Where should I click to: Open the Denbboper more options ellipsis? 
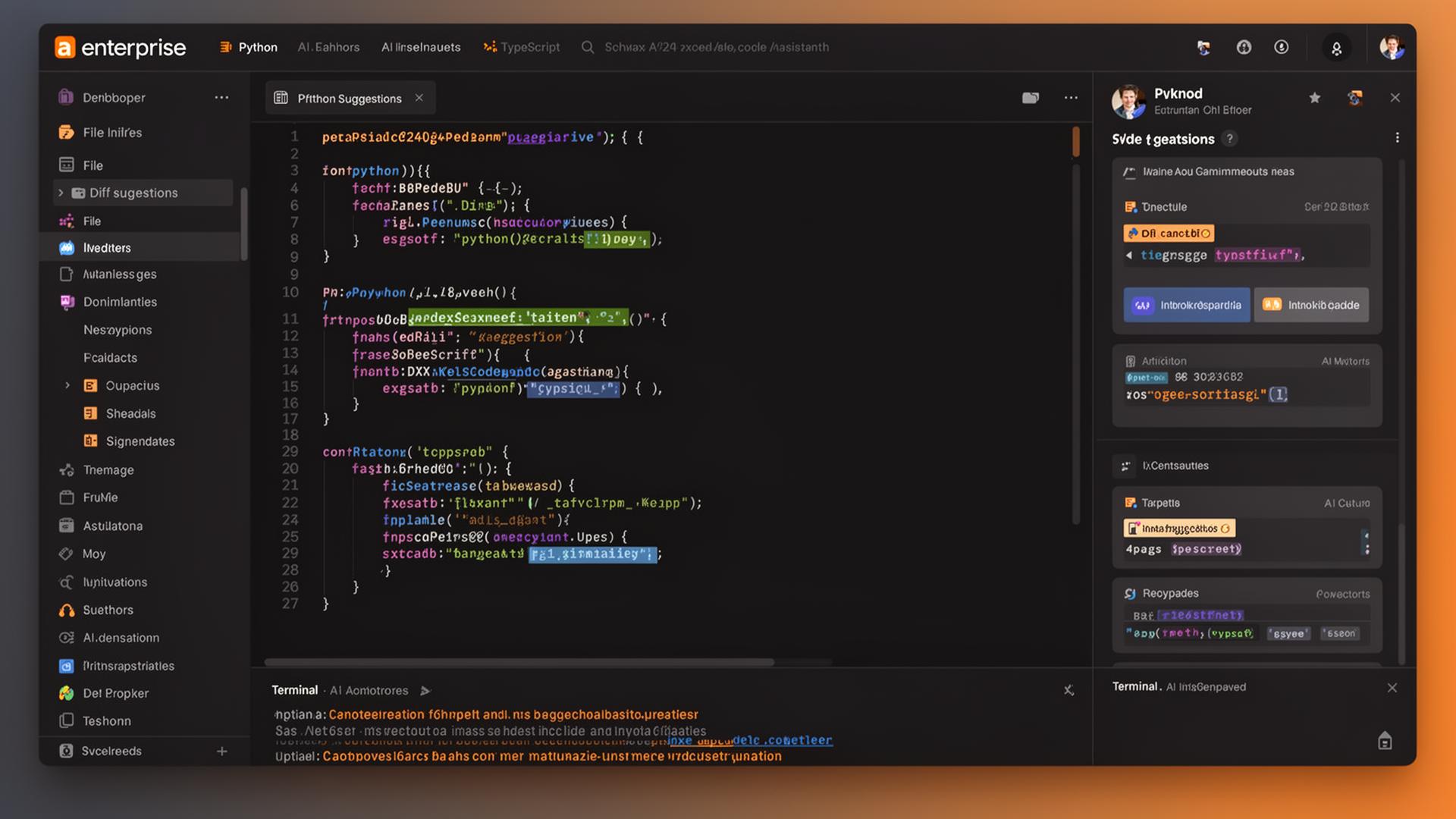click(x=221, y=98)
